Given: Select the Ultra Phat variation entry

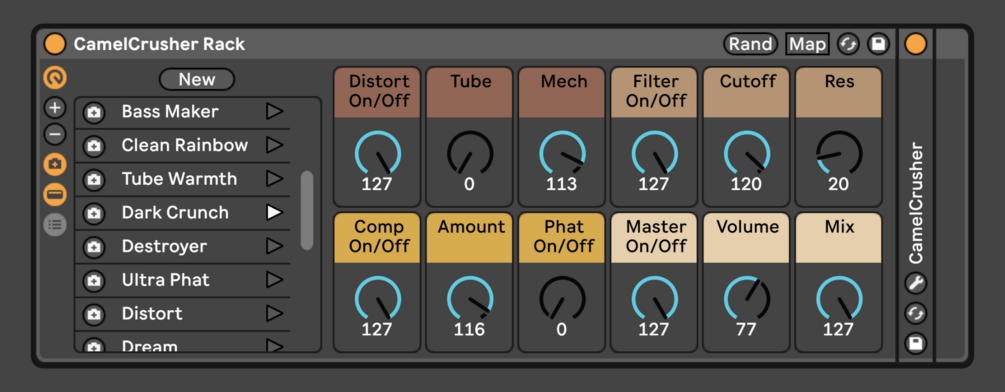Looking at the screenshot, I should (x=183, y=280).
